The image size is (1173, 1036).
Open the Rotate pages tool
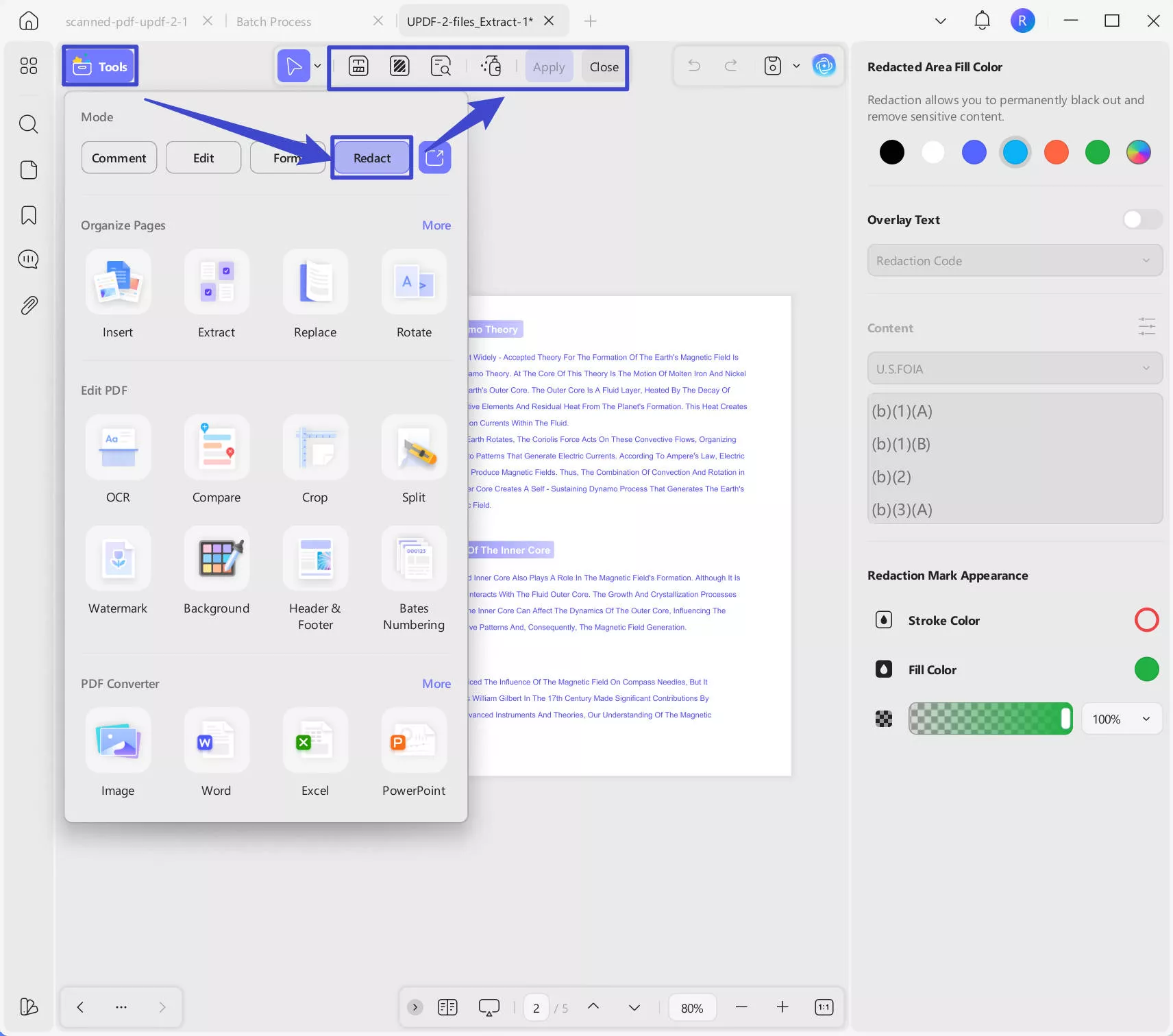pyautogui.click(x=414, y=295)
